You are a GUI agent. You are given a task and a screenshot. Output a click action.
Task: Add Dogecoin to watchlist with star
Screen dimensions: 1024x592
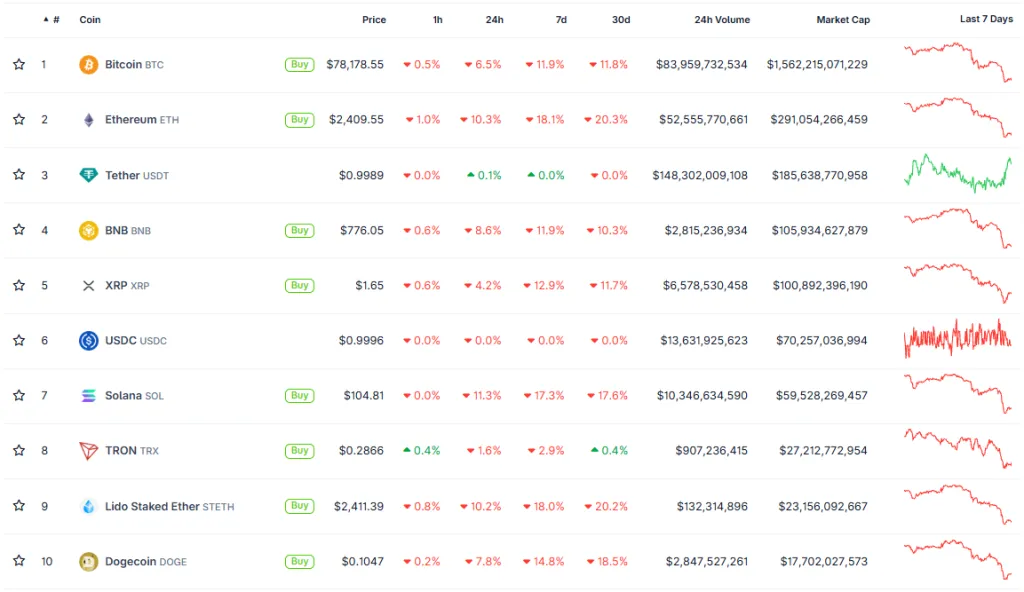(x=19, y=562)
